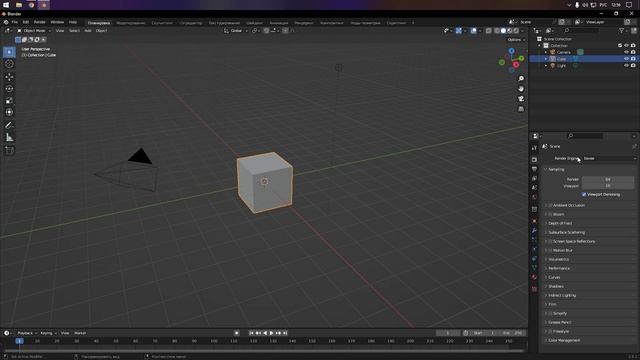Image resolution: width=640 pixels, height=360 pixels.
Task: Switch to rendered viewport shading
Action: [516, 31]
